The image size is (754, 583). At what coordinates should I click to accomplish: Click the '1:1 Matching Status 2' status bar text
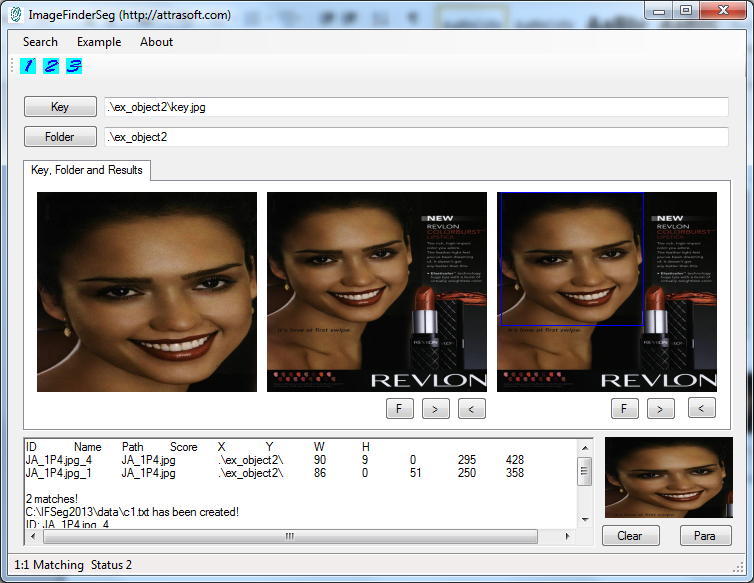73,565
